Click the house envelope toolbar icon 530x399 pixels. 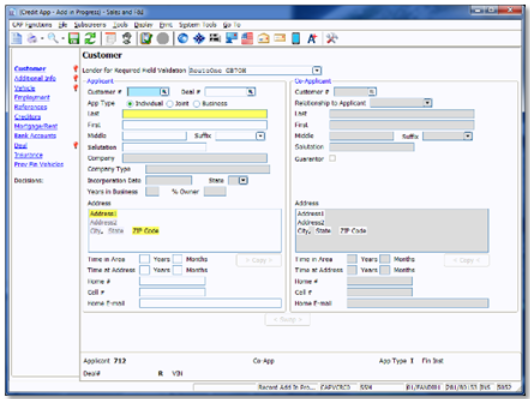click(x=264, y=38)
